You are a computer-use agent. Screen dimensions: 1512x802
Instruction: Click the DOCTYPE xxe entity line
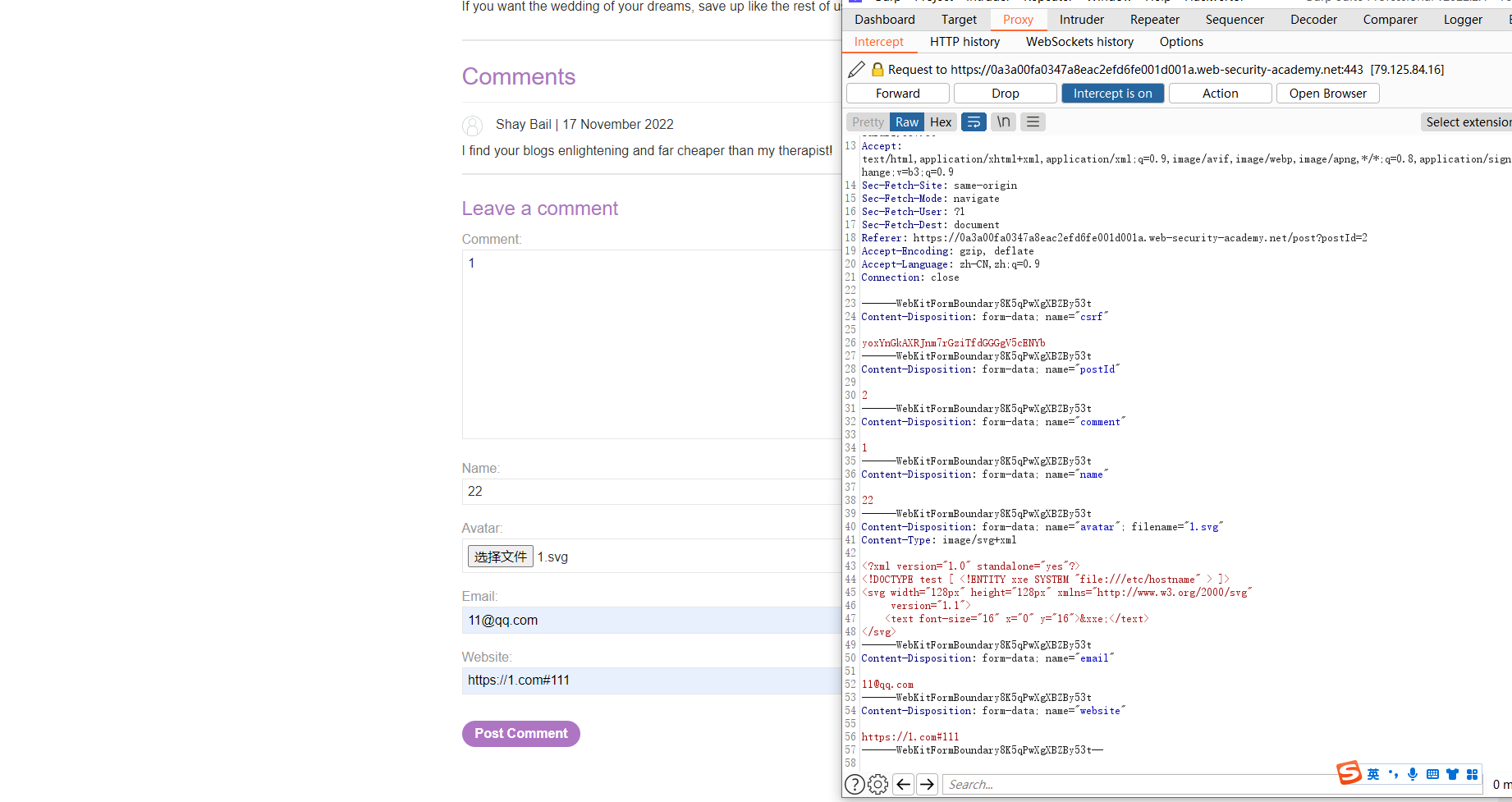coord(1045,580)
